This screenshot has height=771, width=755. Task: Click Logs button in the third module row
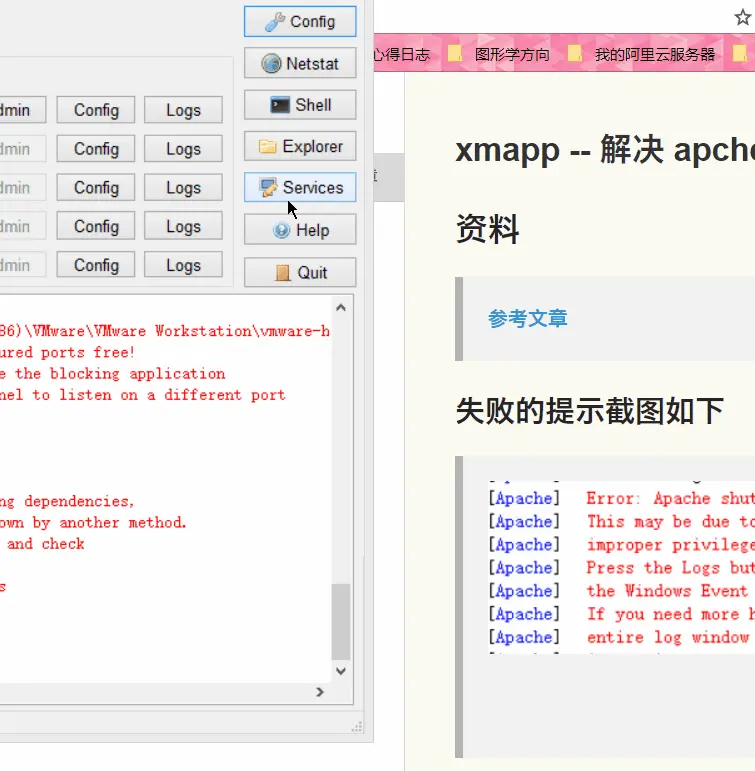tap(183, 187)
